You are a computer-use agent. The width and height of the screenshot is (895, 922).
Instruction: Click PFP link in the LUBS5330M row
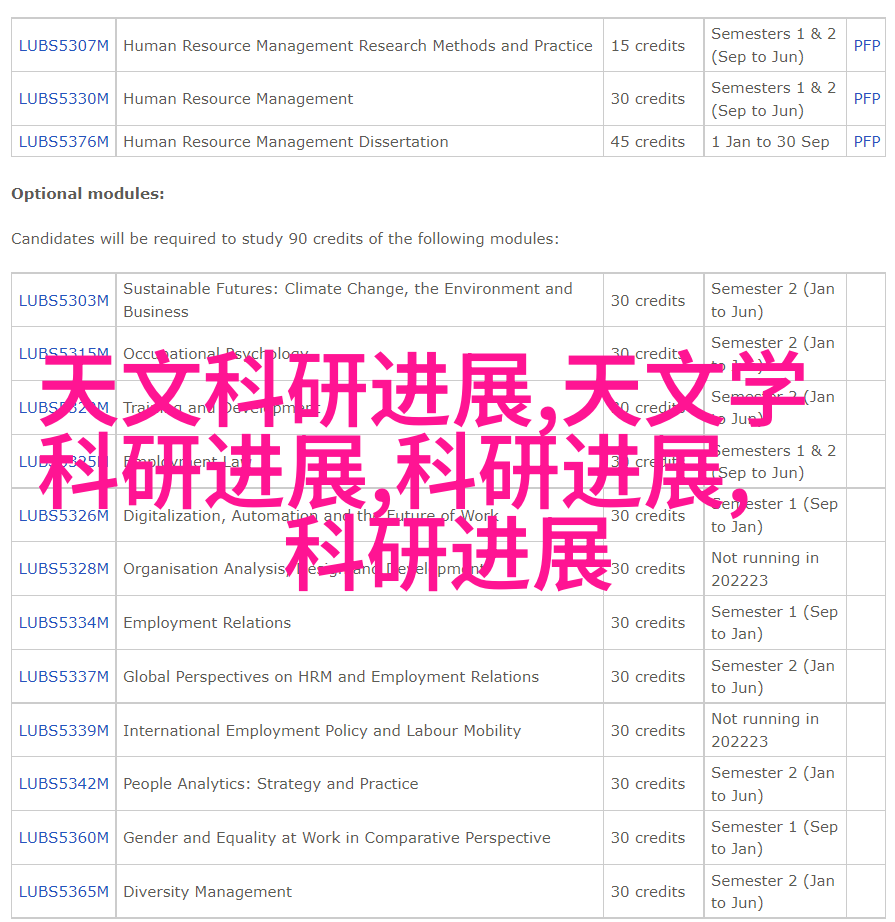[866, 99]
